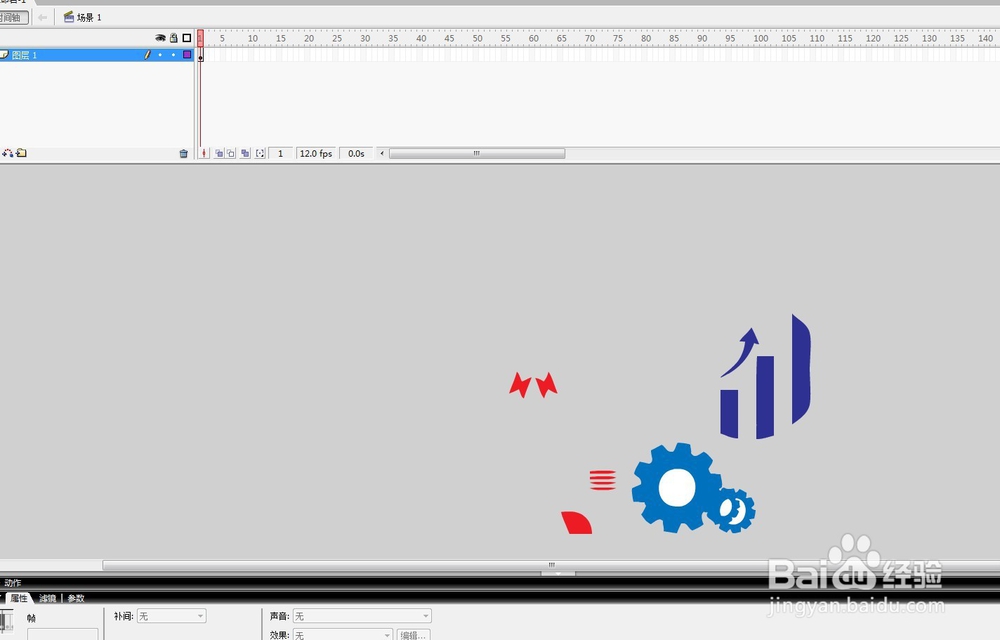Switch to the 滤镜 filters tab
Image resolution: width=1000 pixels, height=640 pixels.
47,598
